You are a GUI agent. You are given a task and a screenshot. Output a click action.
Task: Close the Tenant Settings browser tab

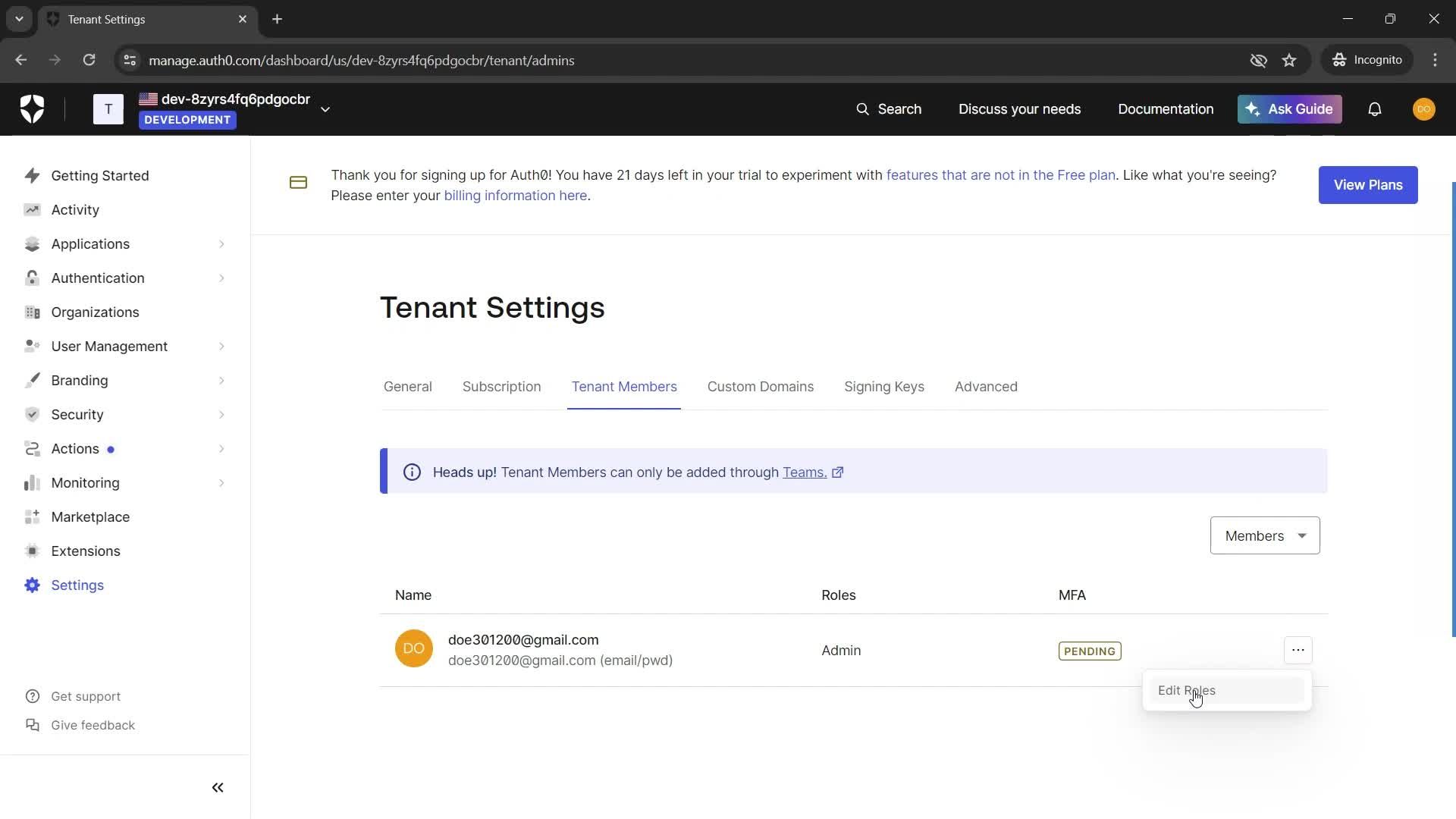242,19
